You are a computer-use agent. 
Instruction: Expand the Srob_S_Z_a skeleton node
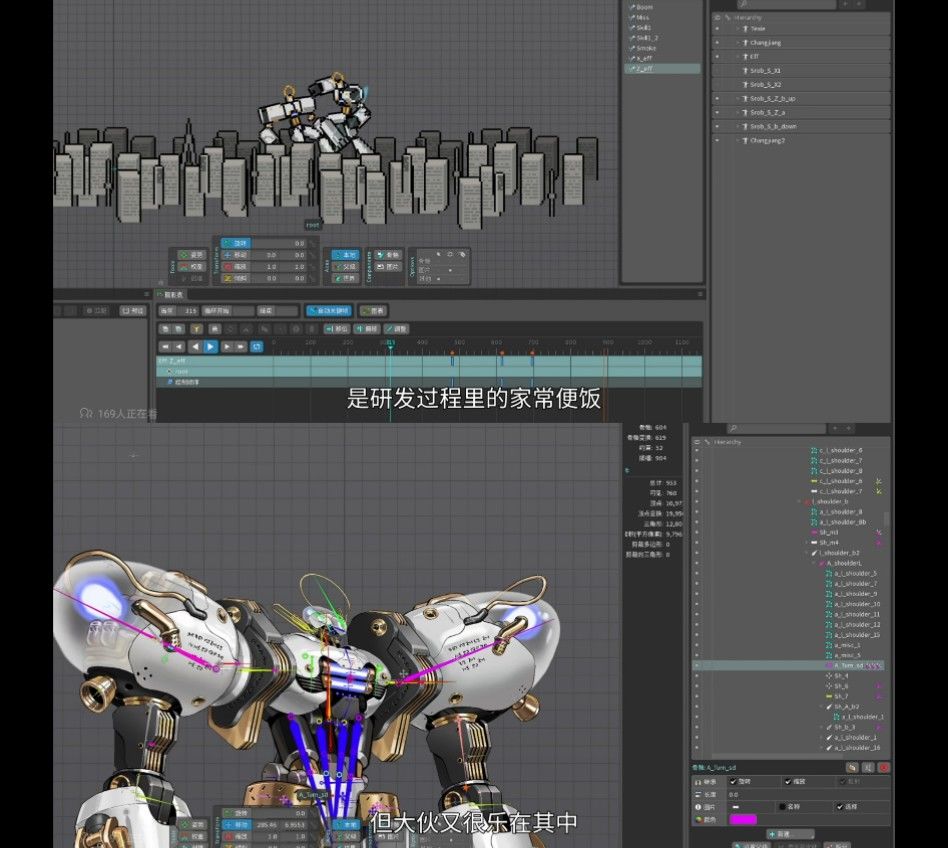pos(738,112)
